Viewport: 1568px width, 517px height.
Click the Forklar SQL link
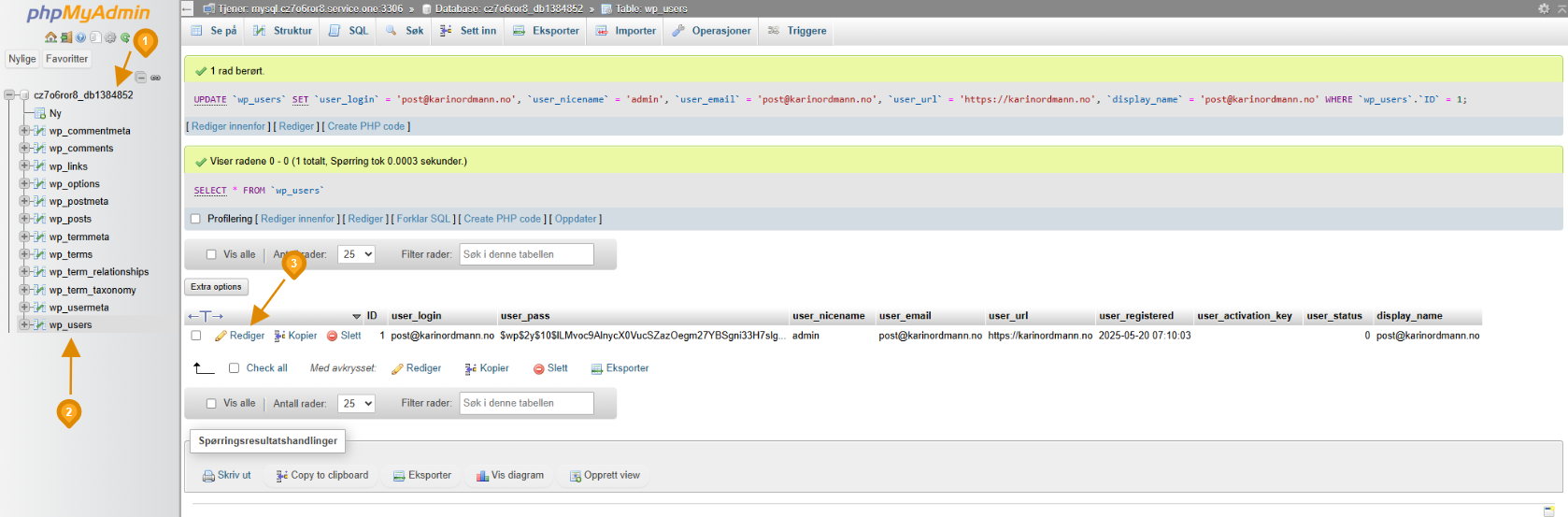tap(424, 219)
